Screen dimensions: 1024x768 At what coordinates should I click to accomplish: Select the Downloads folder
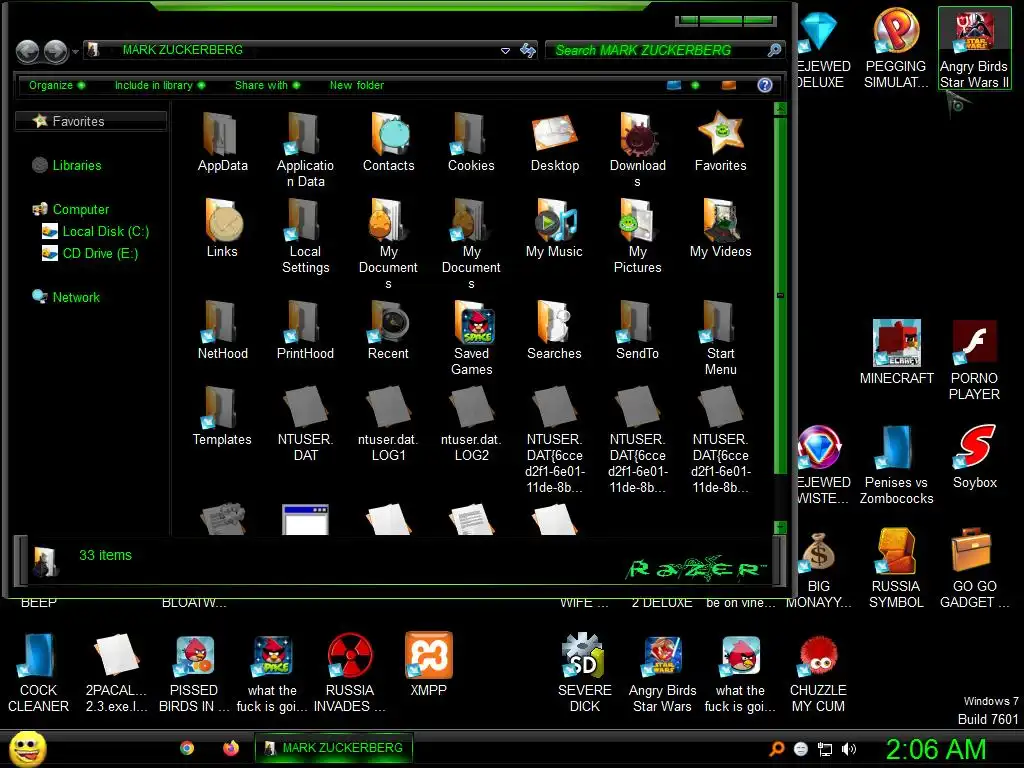pyautogui.click(x=637, y=150)
